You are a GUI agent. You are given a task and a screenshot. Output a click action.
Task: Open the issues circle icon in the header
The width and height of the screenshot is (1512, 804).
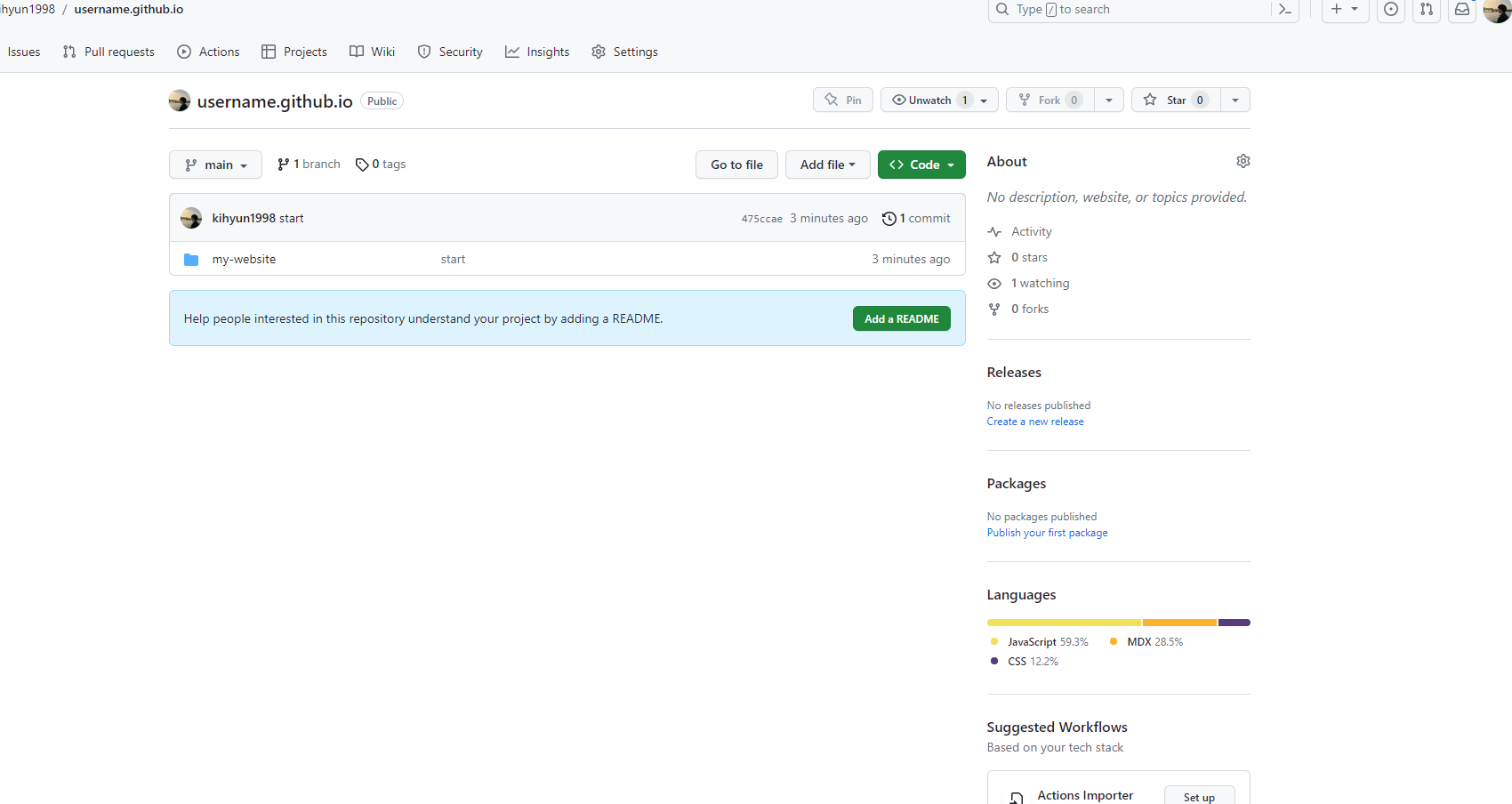coord(1391,10)
